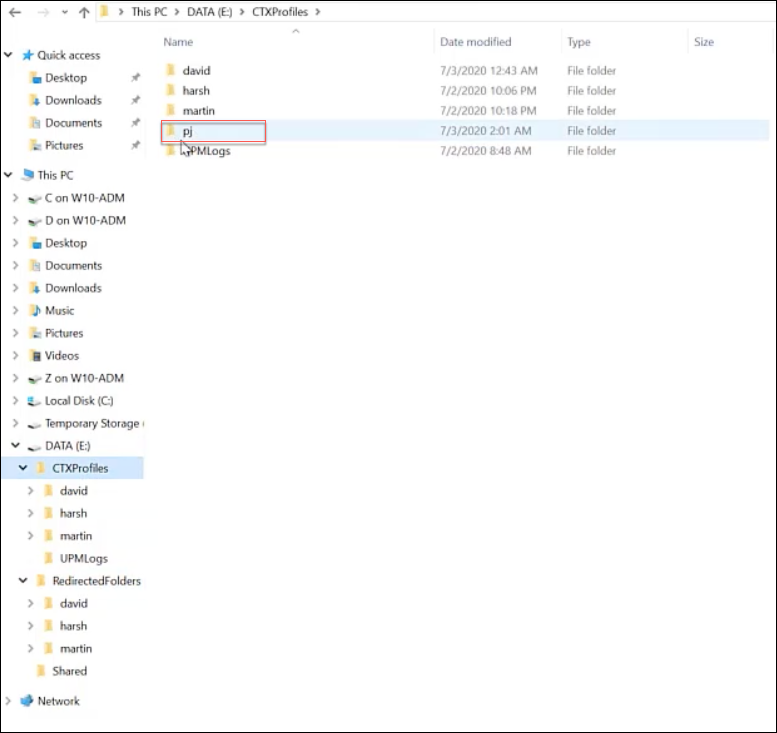Expand Downloads under This PC
Image resolution: width=777 pixels, height=733 pixels.
coord(15,288)
